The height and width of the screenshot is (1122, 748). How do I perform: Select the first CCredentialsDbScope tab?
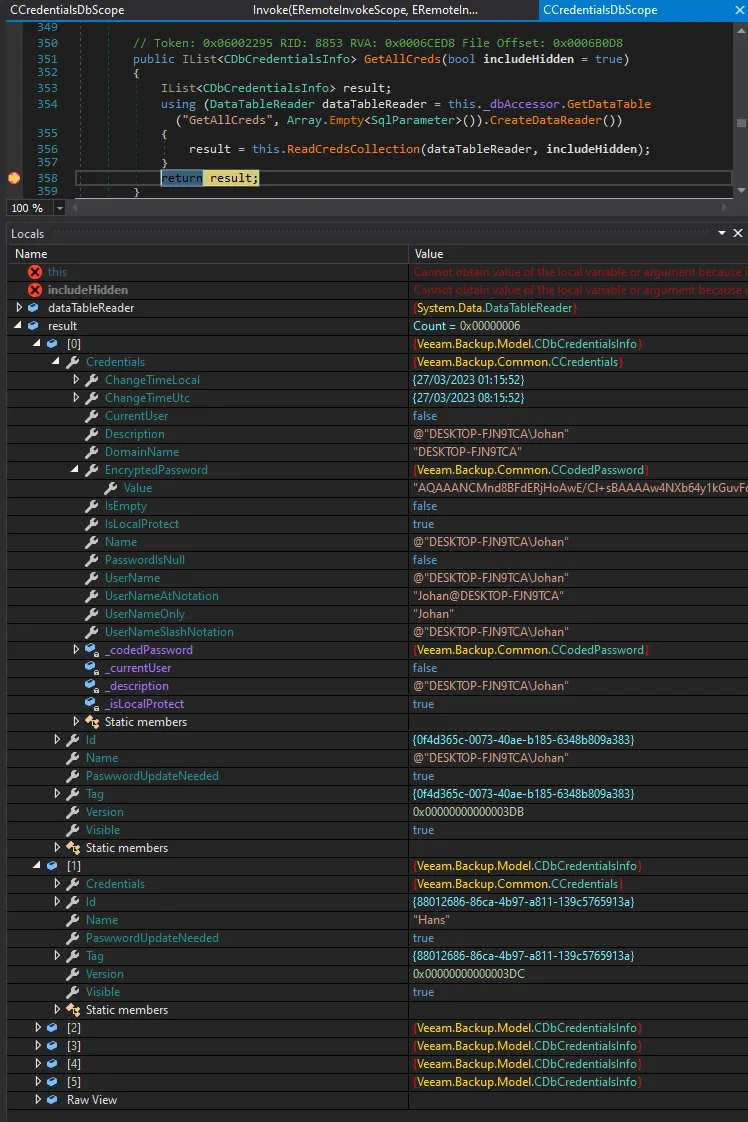pyautogui.click(x=67, y=10)
